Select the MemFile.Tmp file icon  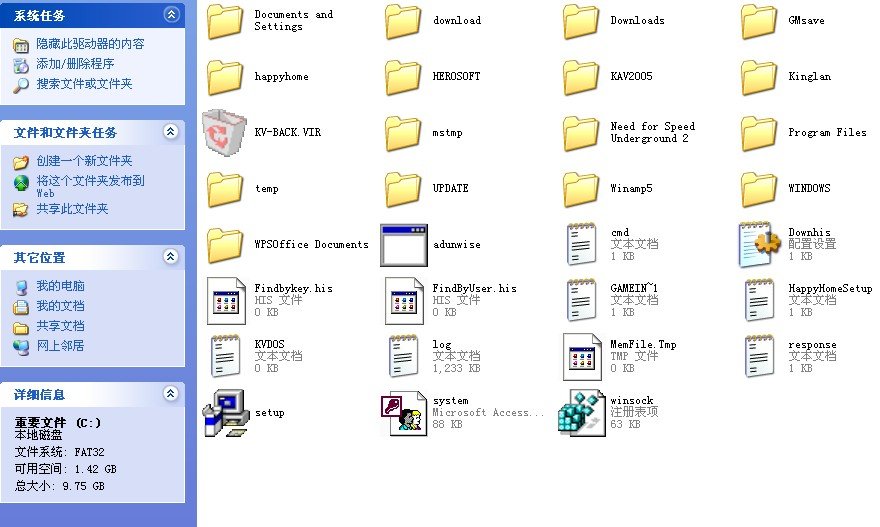click(x=582, y=357)
